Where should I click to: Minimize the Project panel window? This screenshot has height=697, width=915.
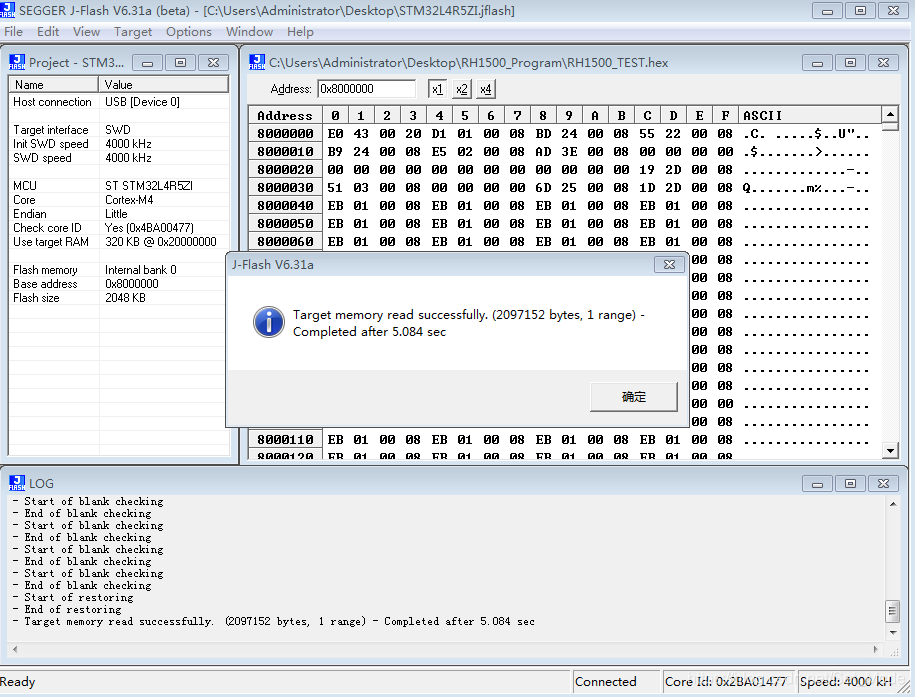point(148,62)
